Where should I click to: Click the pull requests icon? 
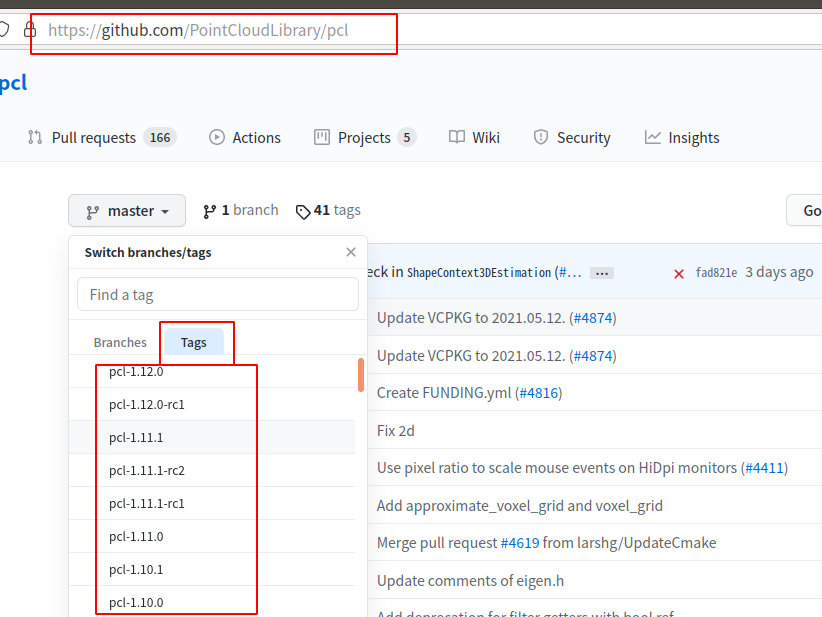tap(35, 137)
